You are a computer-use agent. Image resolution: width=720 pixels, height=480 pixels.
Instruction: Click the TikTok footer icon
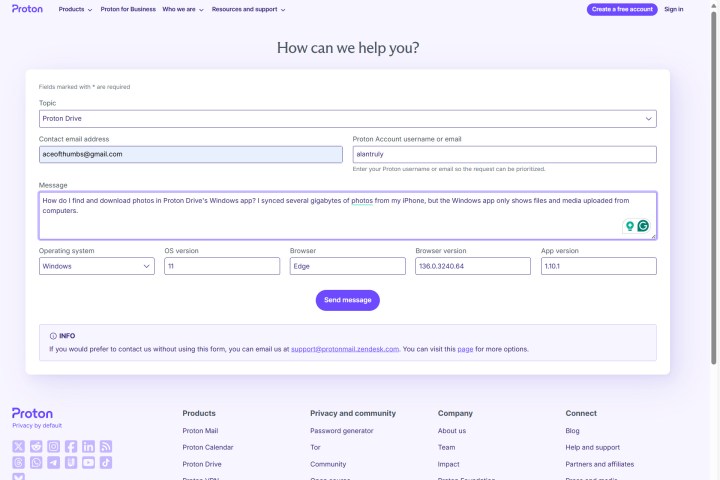point(106,463)
